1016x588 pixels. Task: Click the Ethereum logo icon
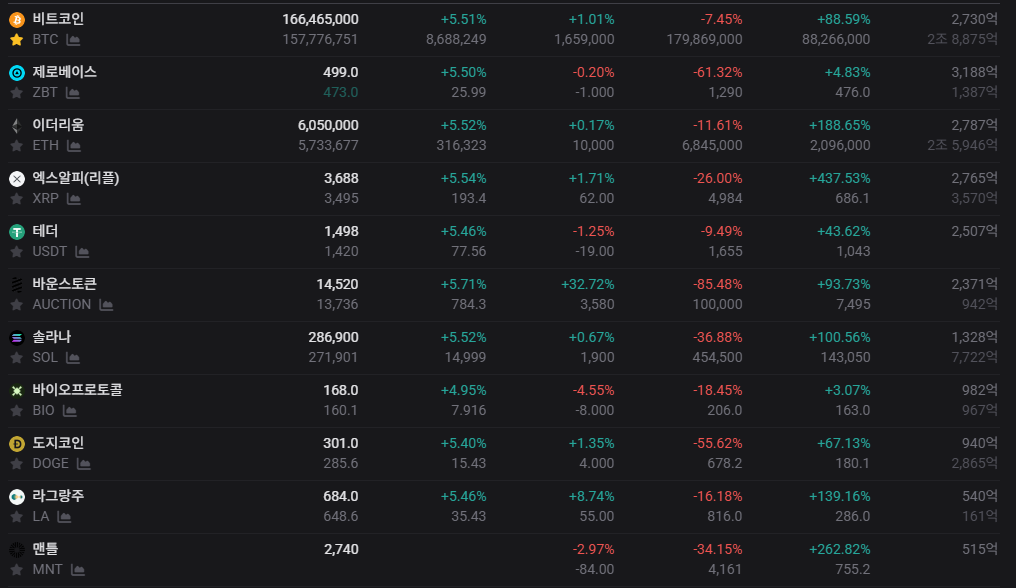[x=16, y=125]
